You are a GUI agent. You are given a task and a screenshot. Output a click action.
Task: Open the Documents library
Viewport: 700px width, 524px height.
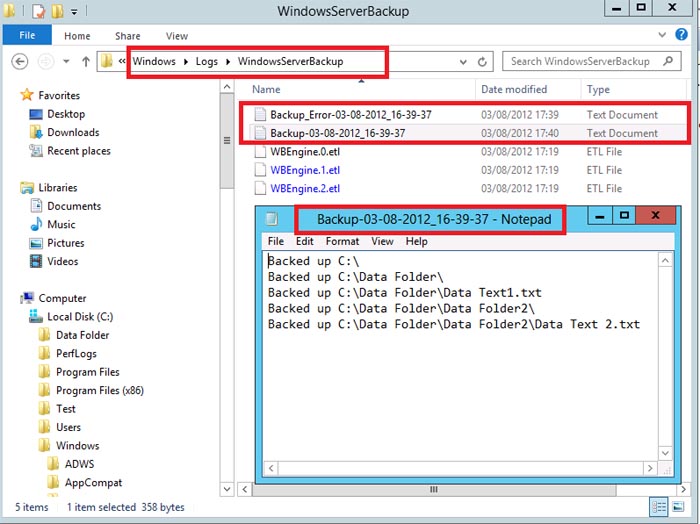point(74,206)
